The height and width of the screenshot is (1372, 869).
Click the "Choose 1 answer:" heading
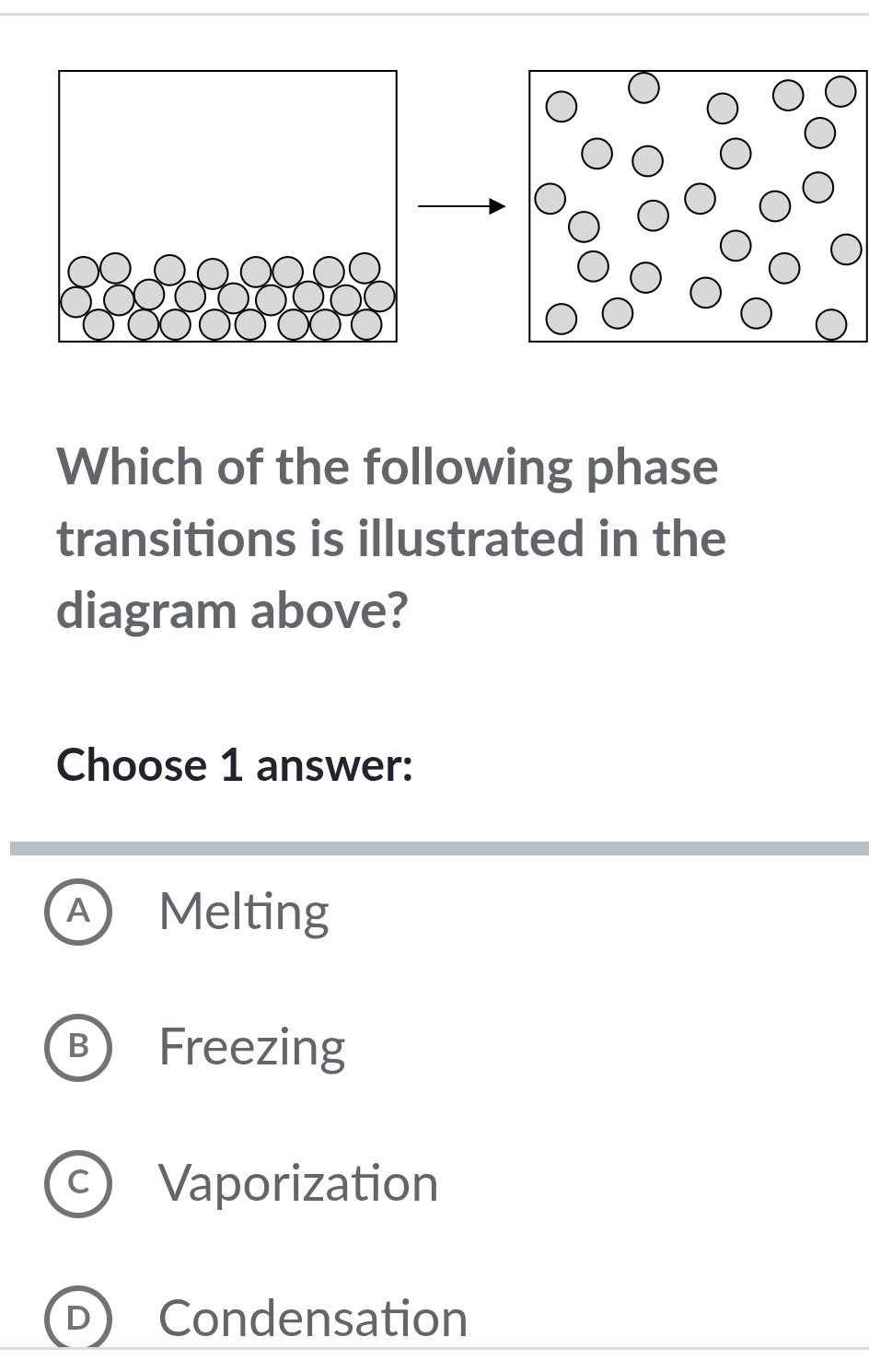235,765
